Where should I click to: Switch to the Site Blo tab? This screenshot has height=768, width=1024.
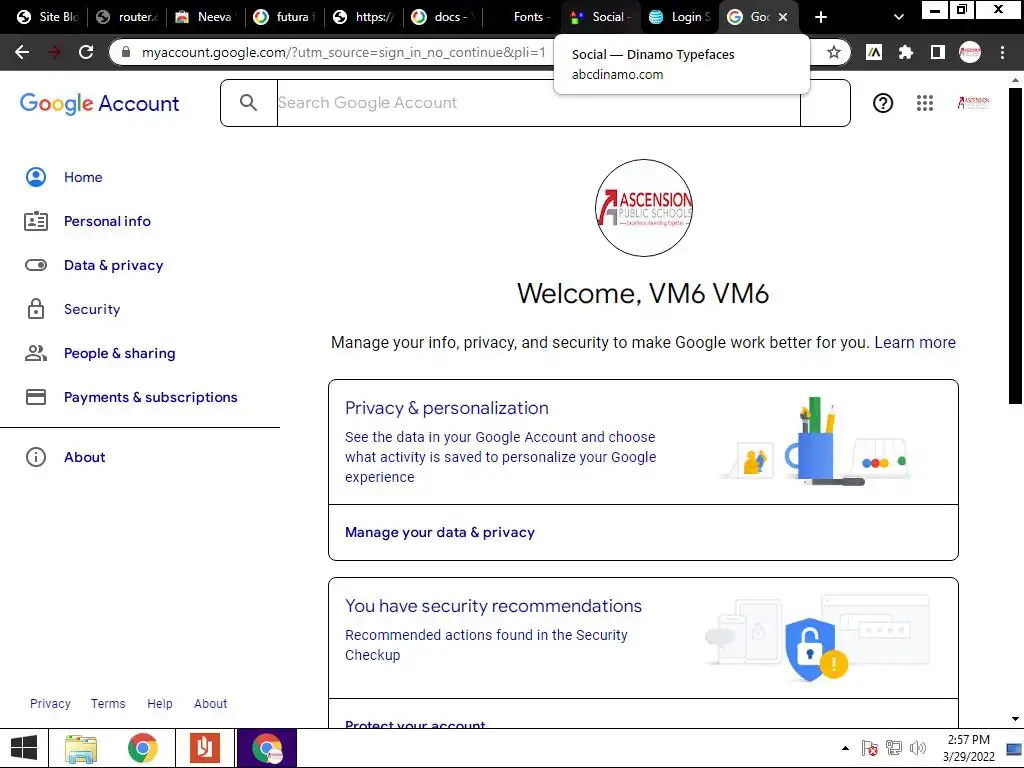(48, 17)
